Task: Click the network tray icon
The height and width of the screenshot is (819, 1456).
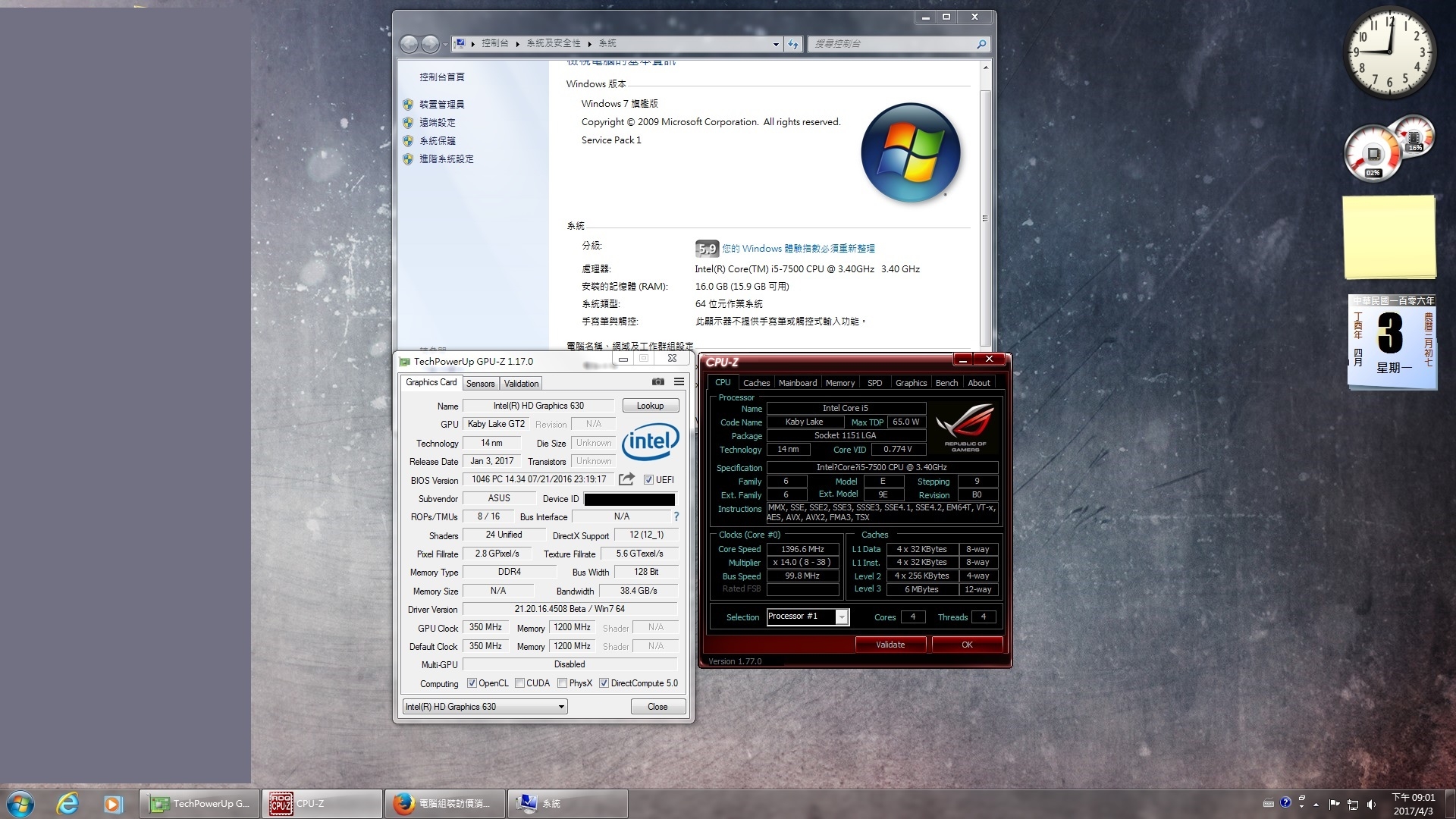Action: 1353,804
